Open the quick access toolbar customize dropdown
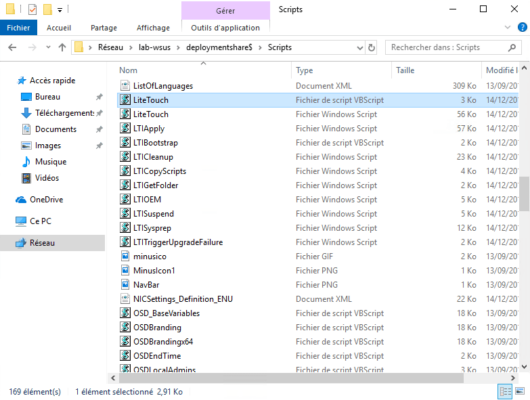The width and height of the screenshot is (530, 400). coord(60,10)
